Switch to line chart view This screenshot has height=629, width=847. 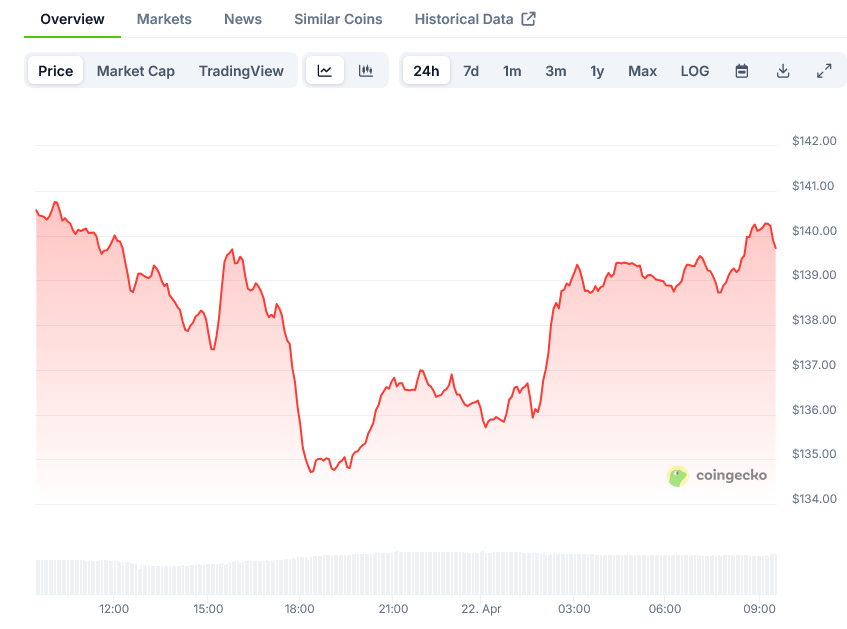325,71
